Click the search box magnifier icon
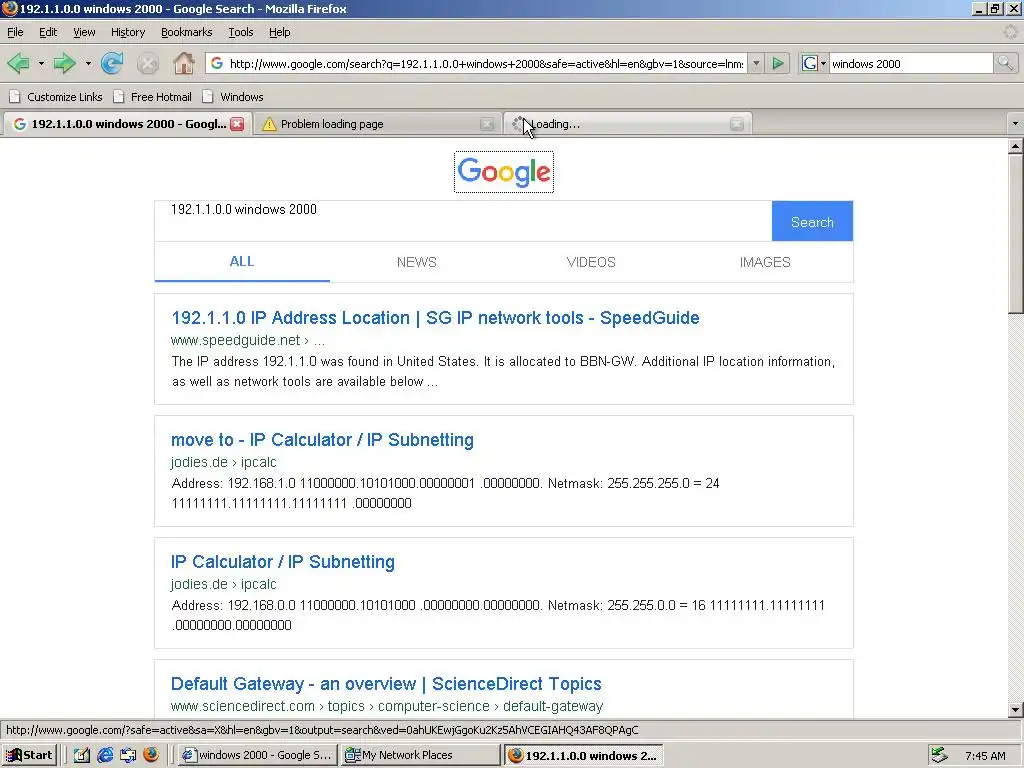 (1005, 63)
